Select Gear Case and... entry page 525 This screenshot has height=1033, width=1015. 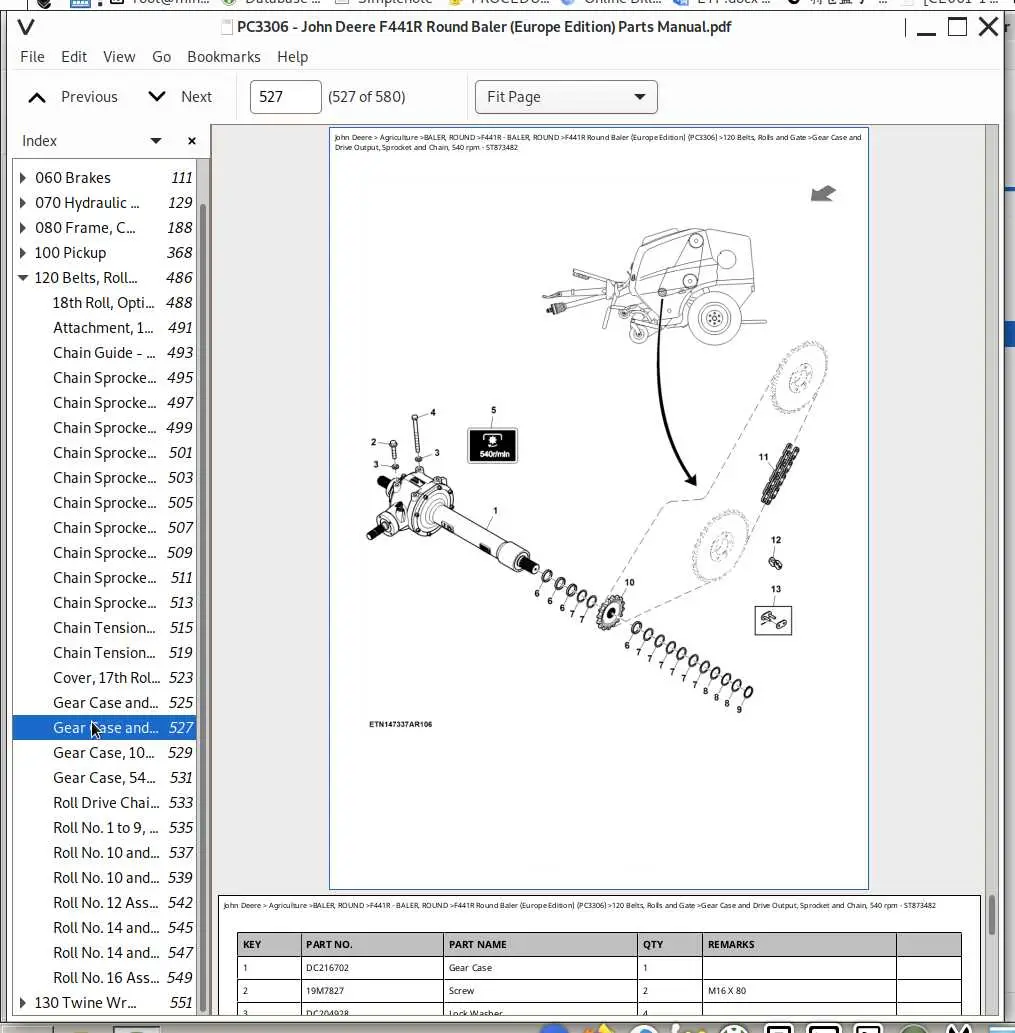point(104,704)
